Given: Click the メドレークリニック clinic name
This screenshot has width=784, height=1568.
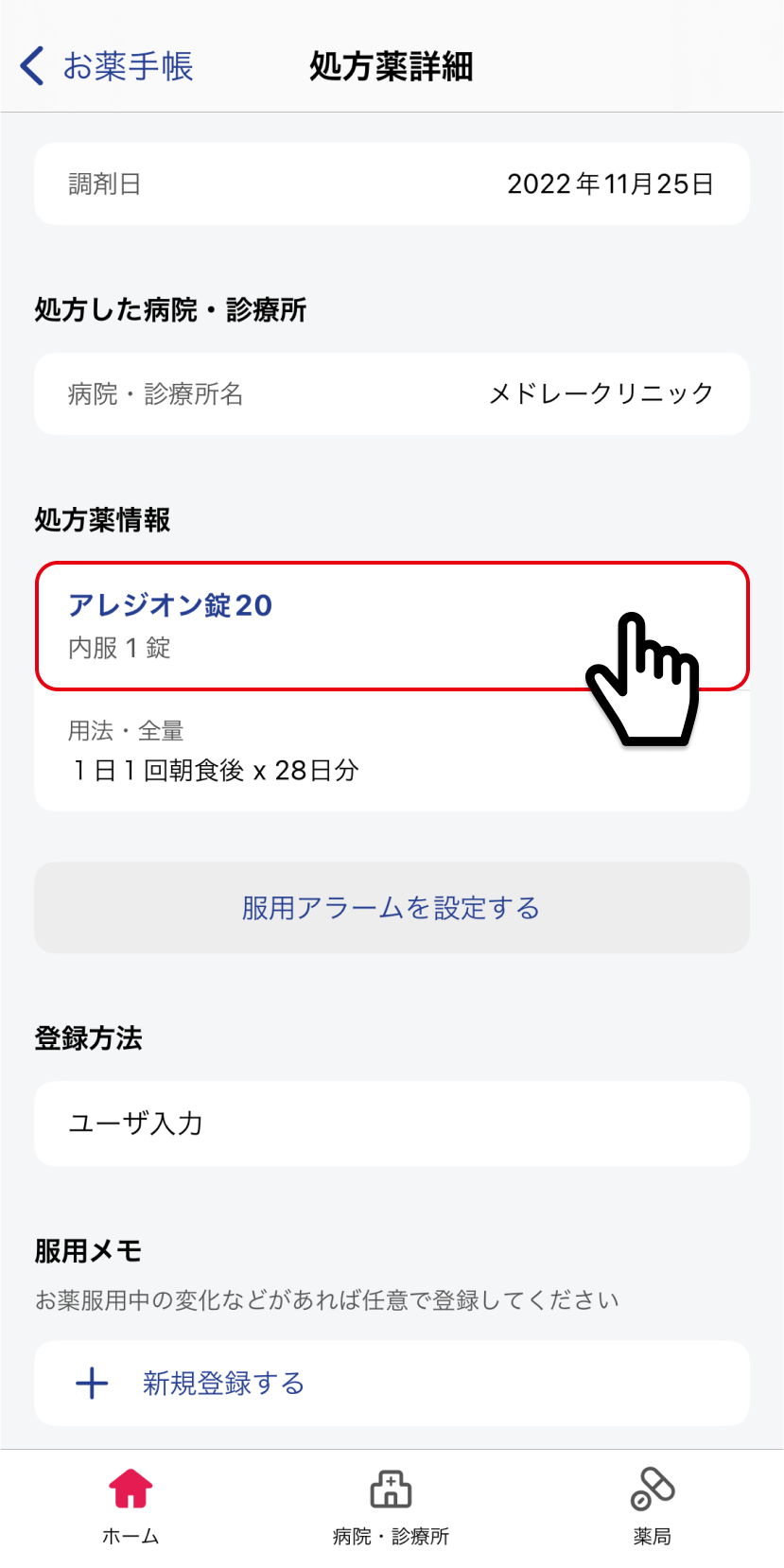Looking at the screenshot, I should coord(601,393).
